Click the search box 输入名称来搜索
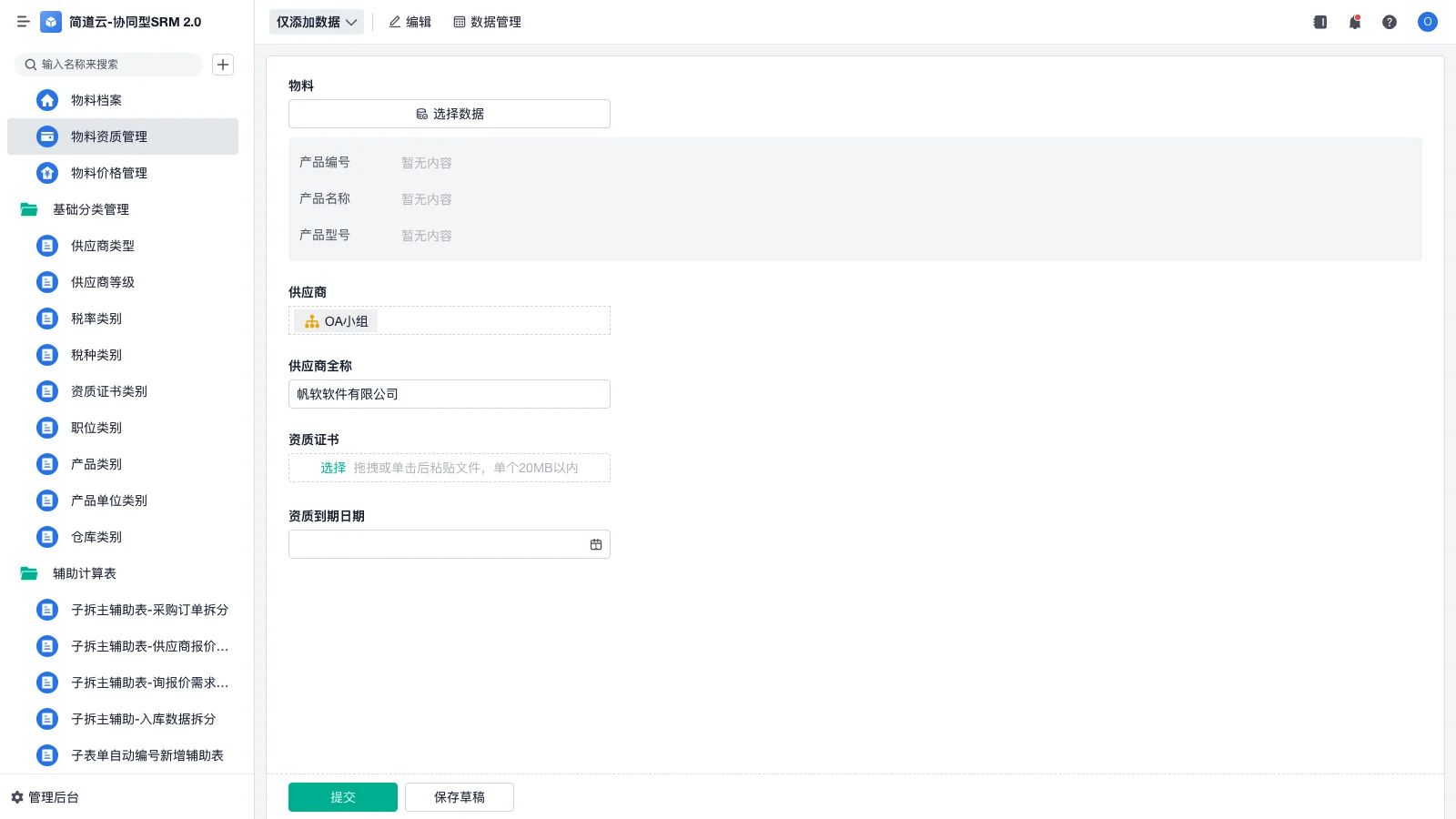Image resolution: width=1456 pixels, height=819 pixels. point(109,65)
